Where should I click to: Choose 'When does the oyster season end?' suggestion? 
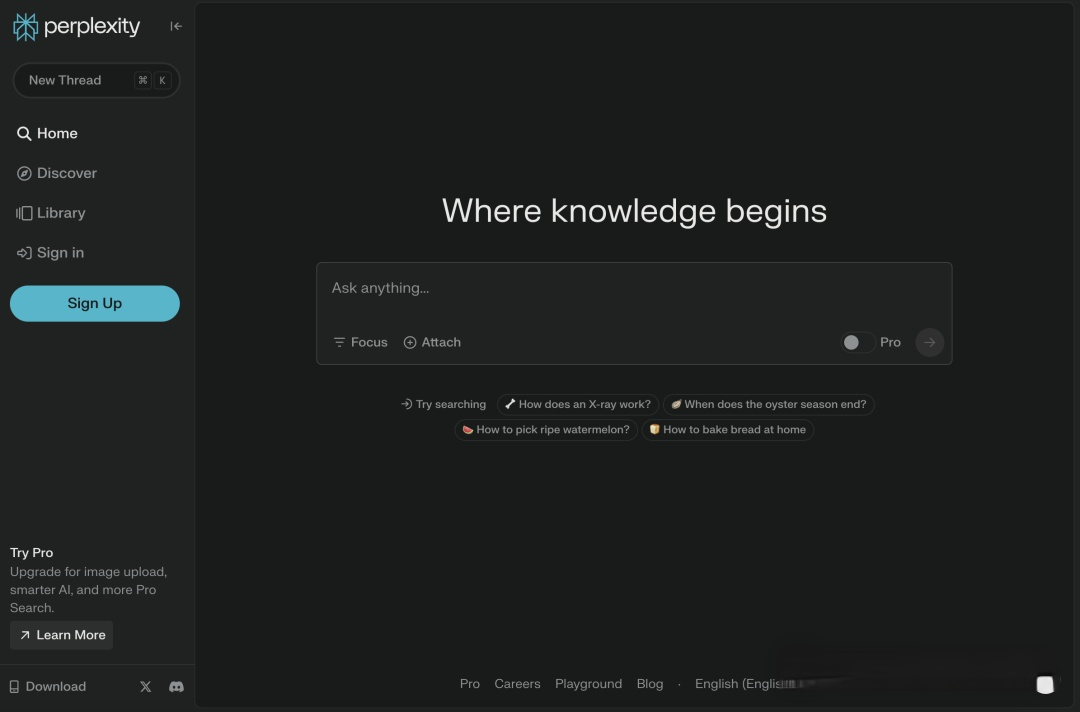768,404
